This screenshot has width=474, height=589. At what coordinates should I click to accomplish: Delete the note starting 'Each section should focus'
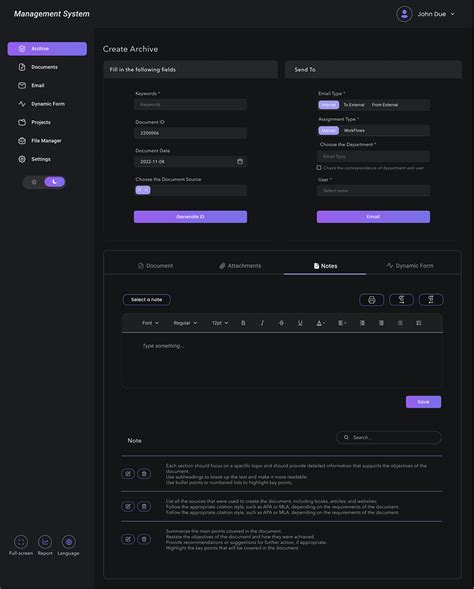(144, 474)
